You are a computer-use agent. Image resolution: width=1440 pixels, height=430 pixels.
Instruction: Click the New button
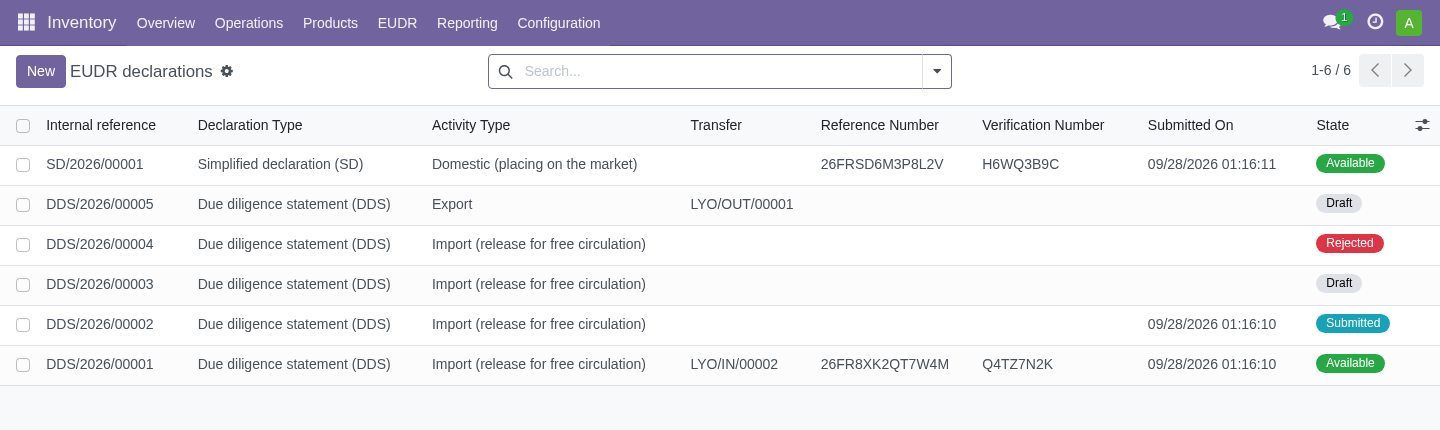point(41,71)
